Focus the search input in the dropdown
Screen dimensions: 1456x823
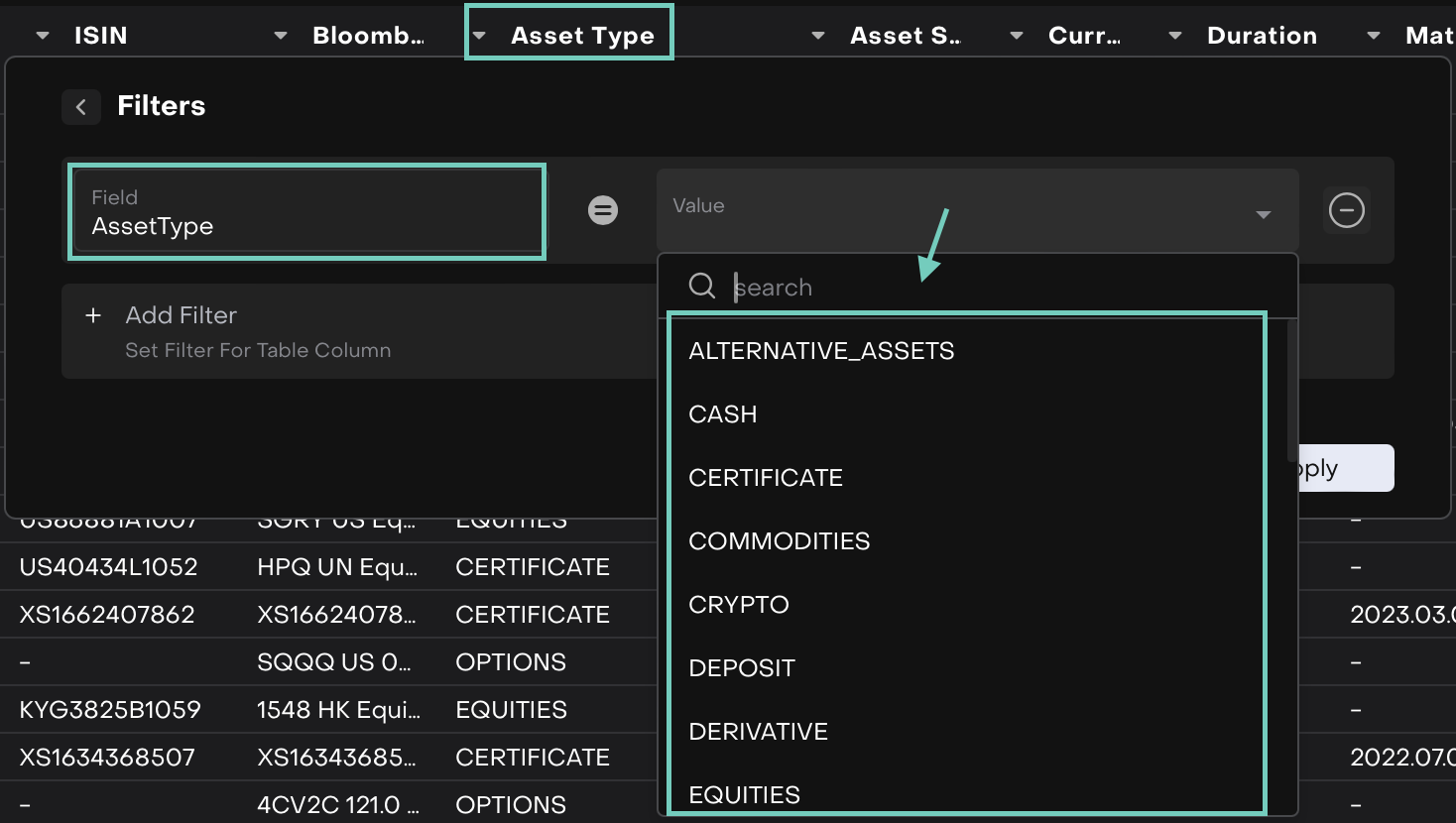pyautogui.click(x=992, y=288)
